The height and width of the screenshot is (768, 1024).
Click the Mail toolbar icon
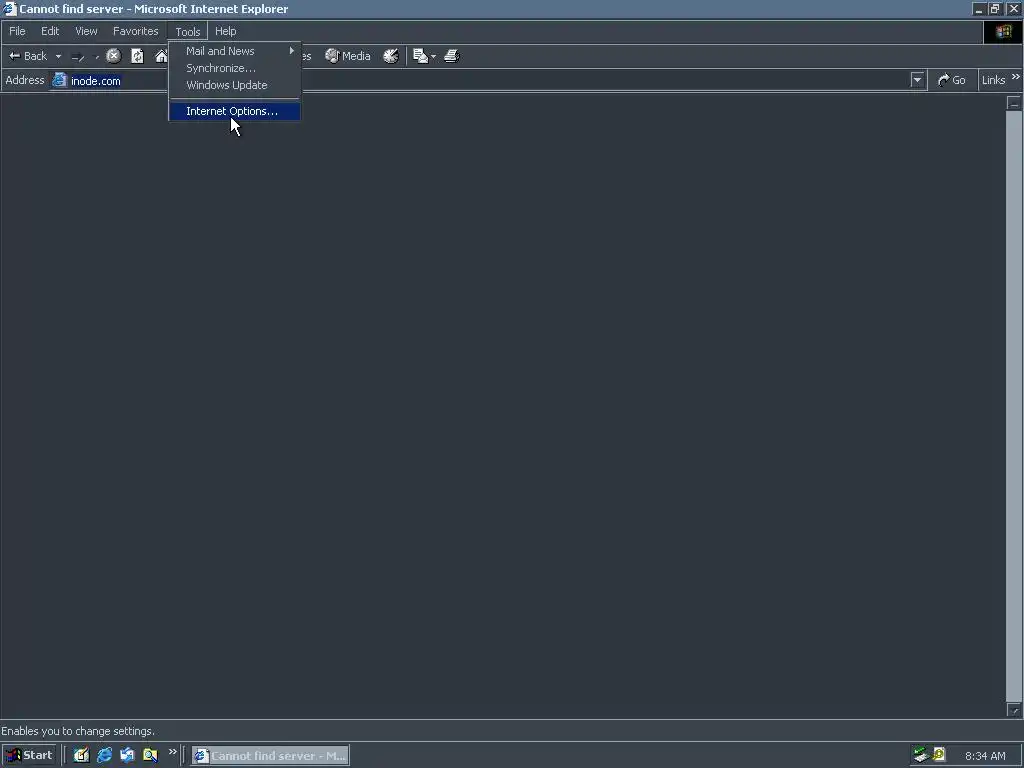tap(421, 56)
